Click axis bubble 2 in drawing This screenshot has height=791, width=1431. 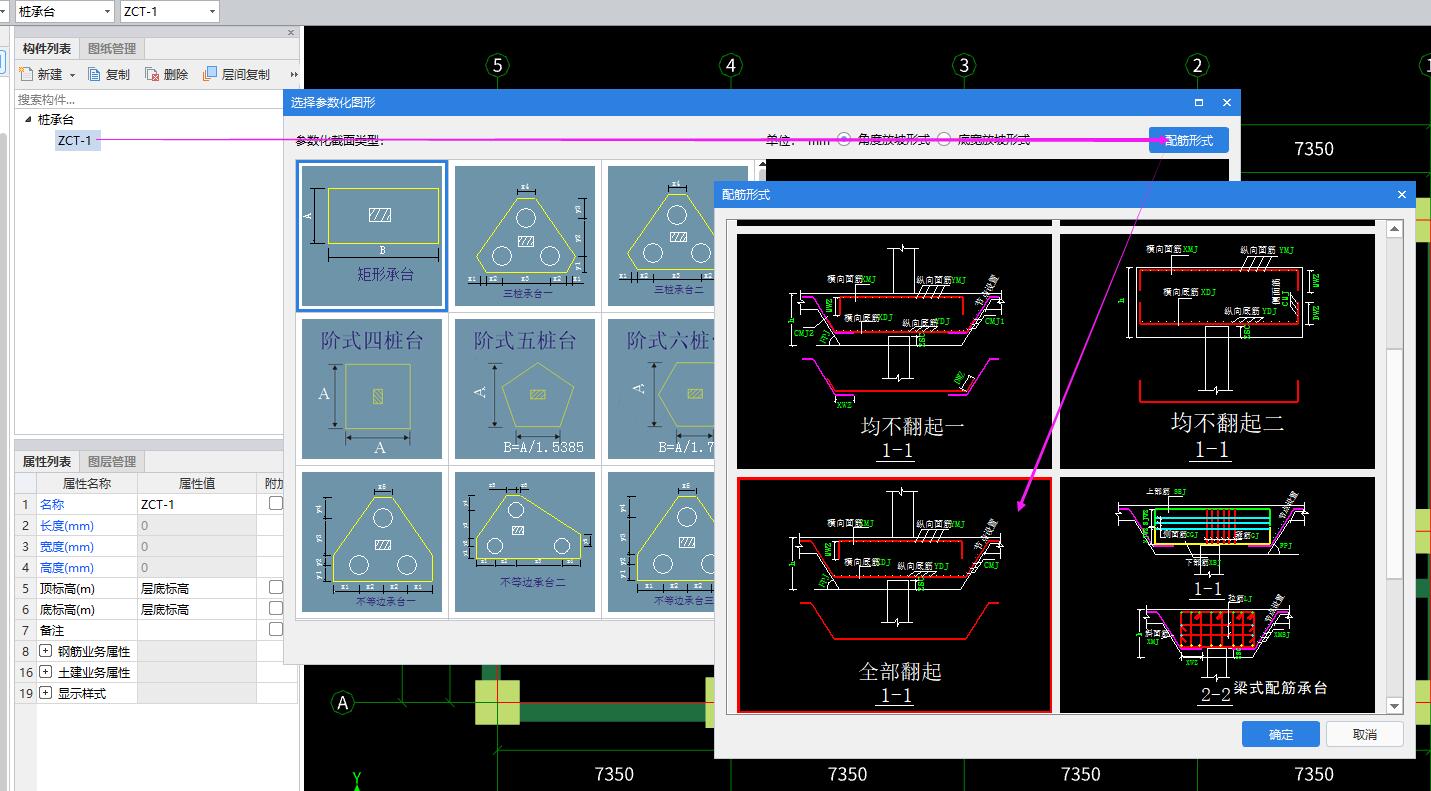click(x=1198, y=65)
